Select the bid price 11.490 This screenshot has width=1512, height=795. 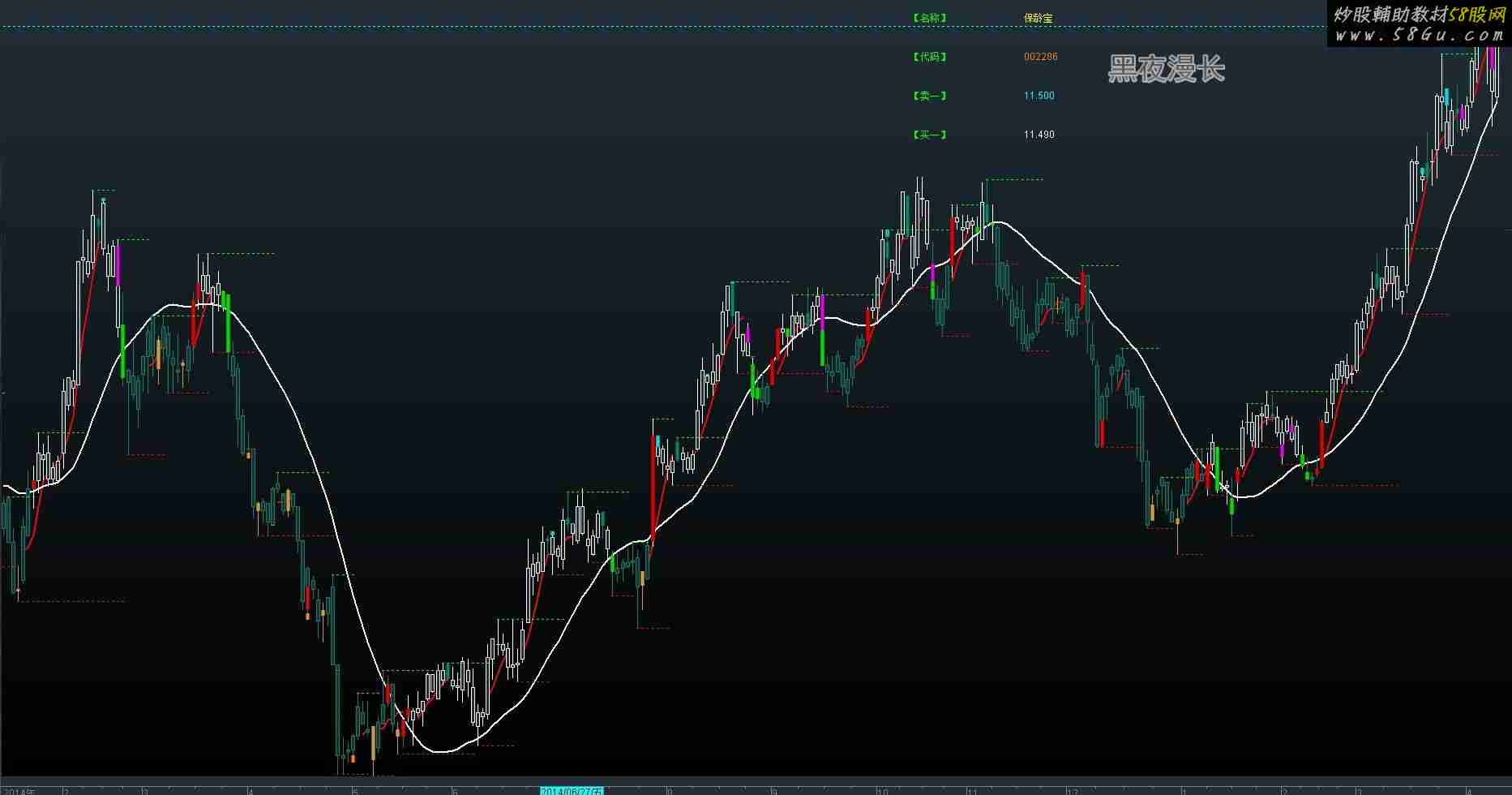(1039, 135)
